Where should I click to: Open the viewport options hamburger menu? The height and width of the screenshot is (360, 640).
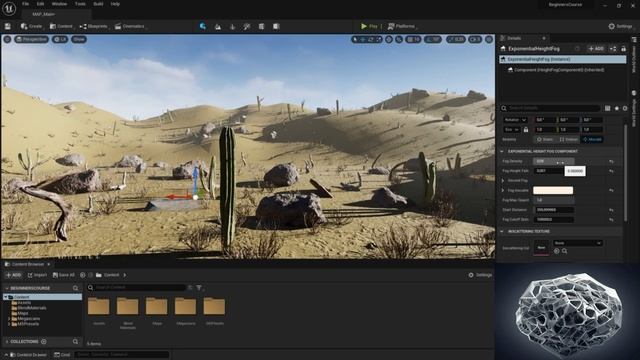[x=7, y=39]
